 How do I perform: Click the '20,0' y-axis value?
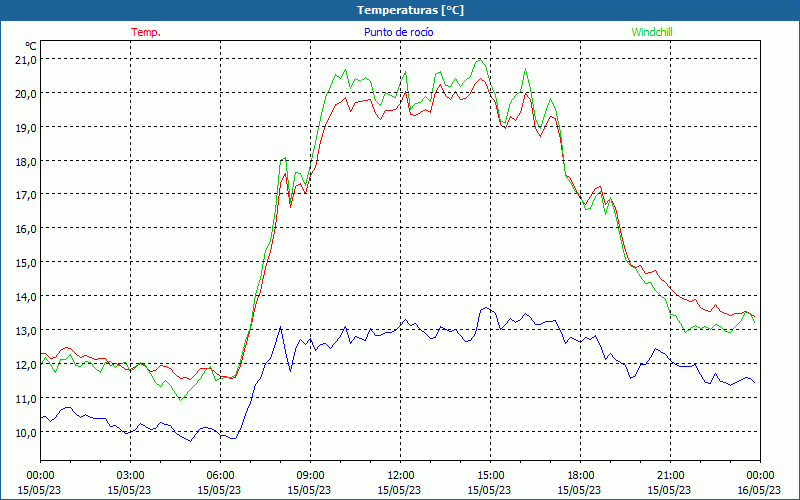point(26,93)
